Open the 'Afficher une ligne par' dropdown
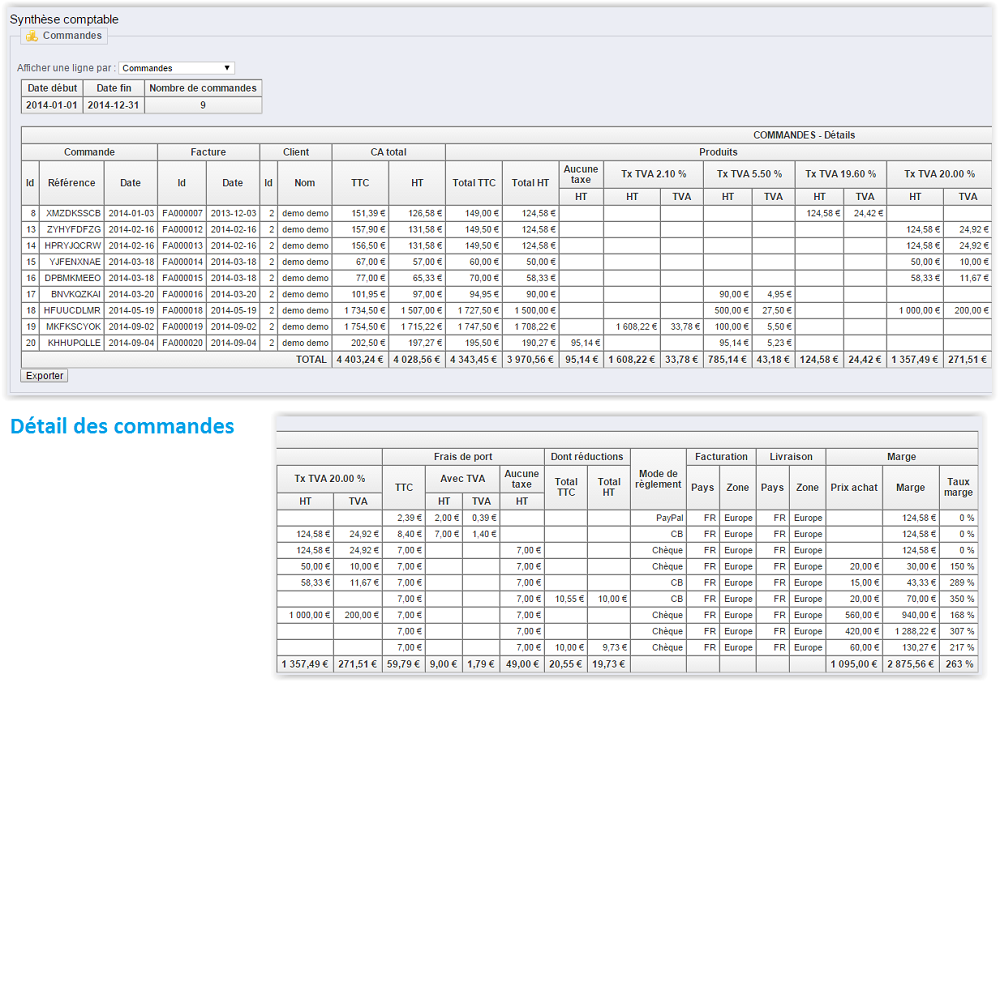 (x=176, y=68)
